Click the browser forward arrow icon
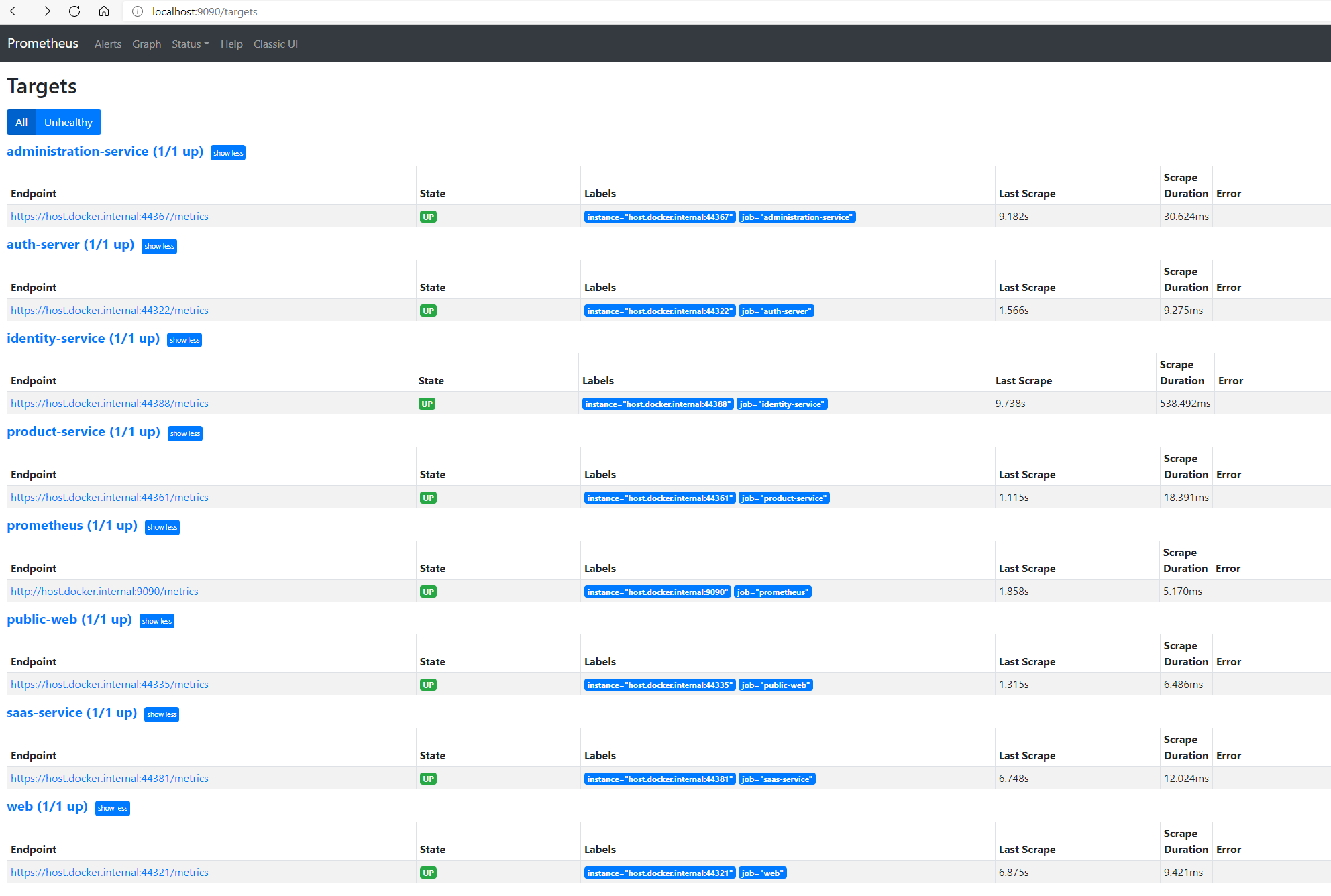The width and height of the screenshot is (1331, 896). point(45,11)
